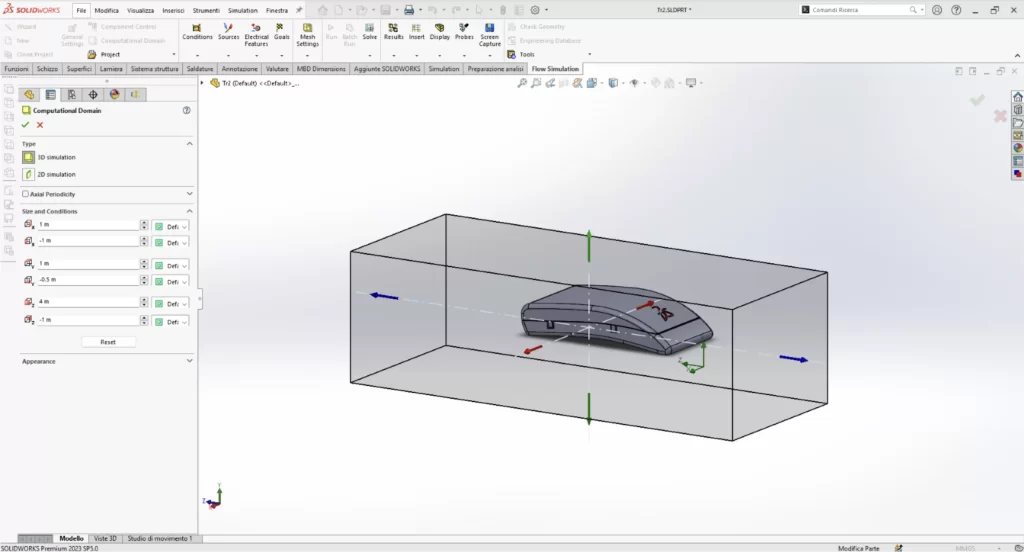1024x552 pixels.
Task: Click the Reset button
Action: (x=108, y=342)
